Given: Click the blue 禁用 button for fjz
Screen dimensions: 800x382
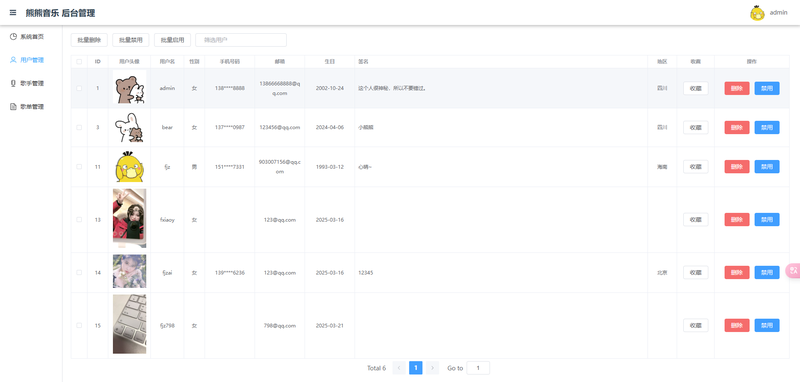Looking at the screenshot, I should pyautogui.click(x=767, y=167).
